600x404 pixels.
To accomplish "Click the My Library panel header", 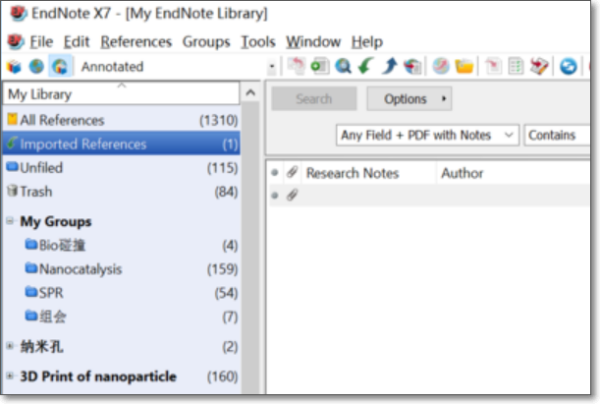I will click(121, 94).
